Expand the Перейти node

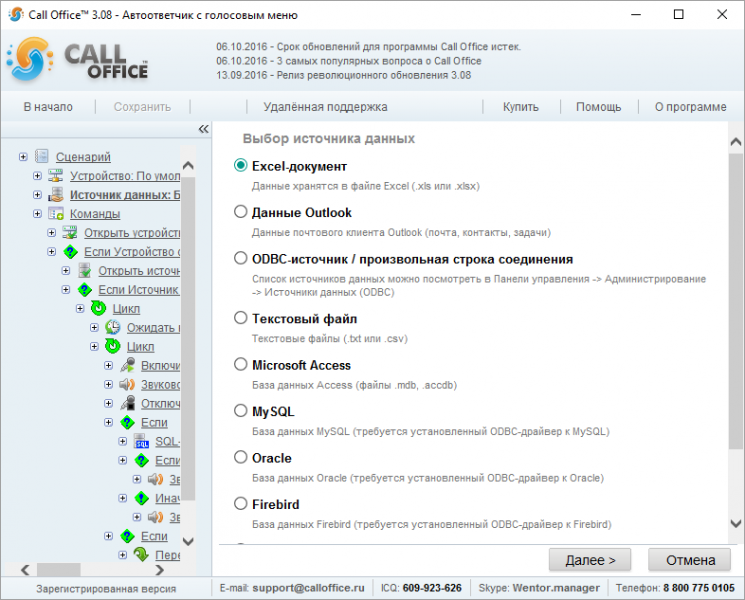point(123,555)
